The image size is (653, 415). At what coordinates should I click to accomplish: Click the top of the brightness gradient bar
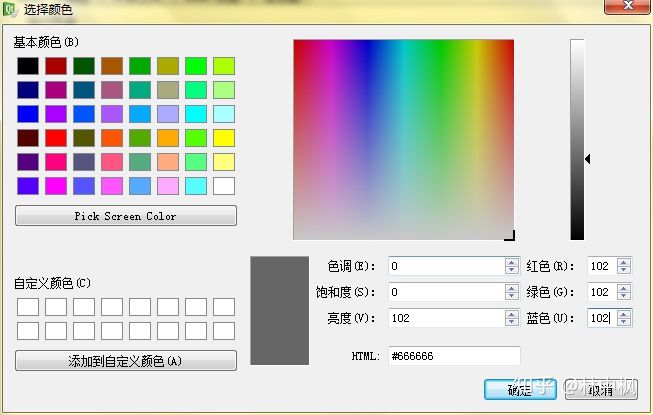[577, 42]
